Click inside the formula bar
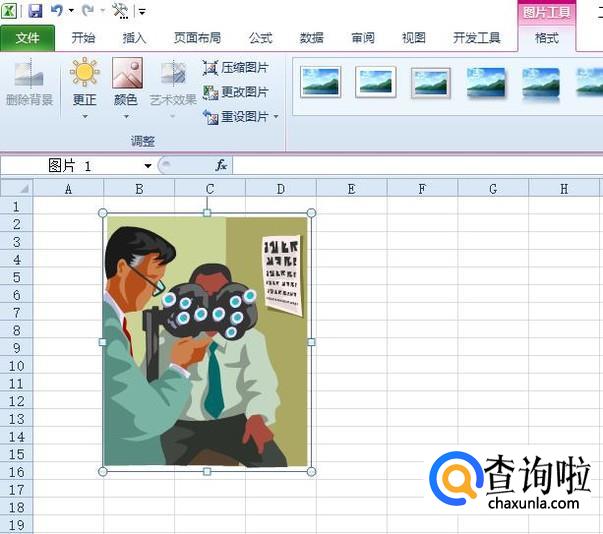 [418, 166]
